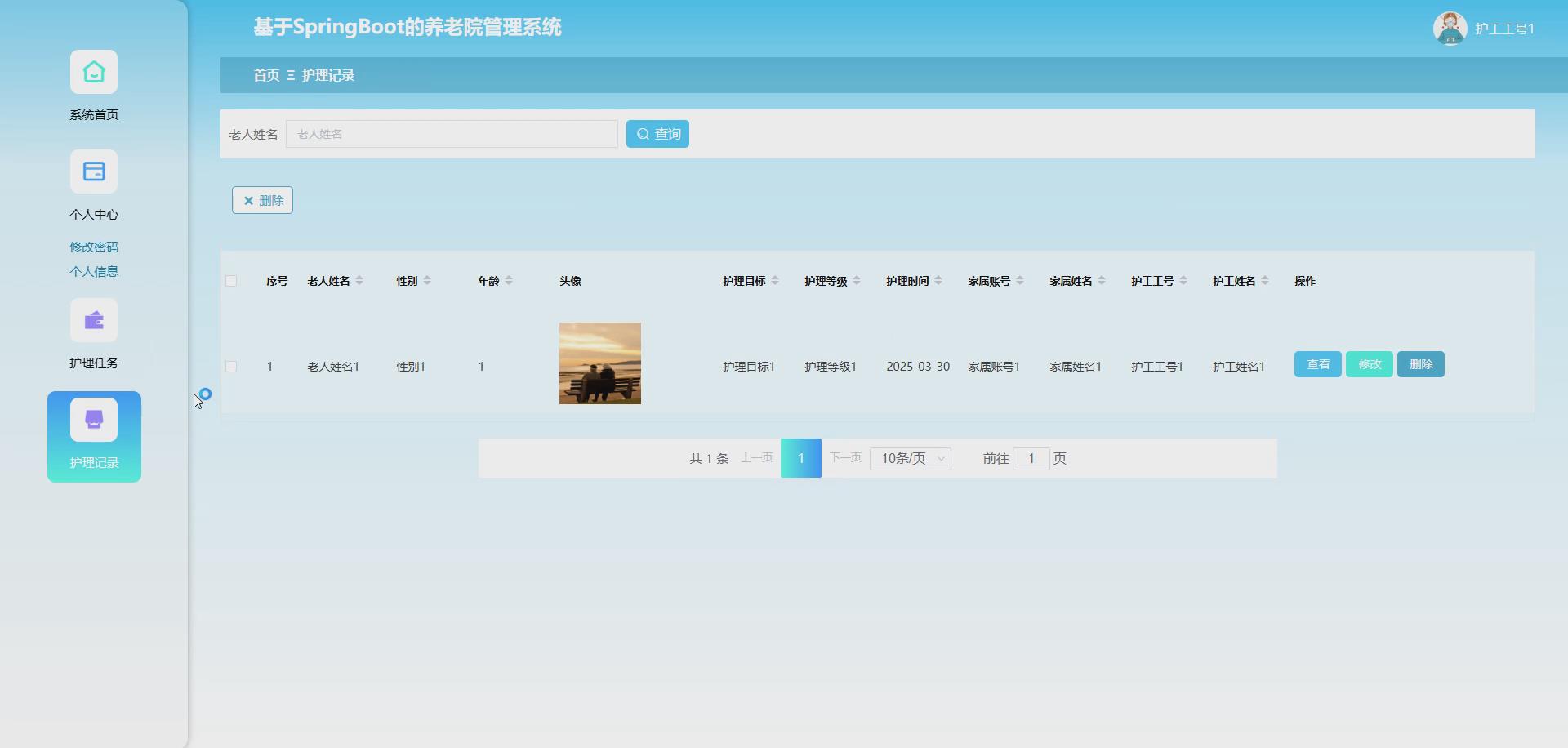The width and height of the screenshot is (1568, 748).
Task: Click the 序号 column header
Action: 277,281
